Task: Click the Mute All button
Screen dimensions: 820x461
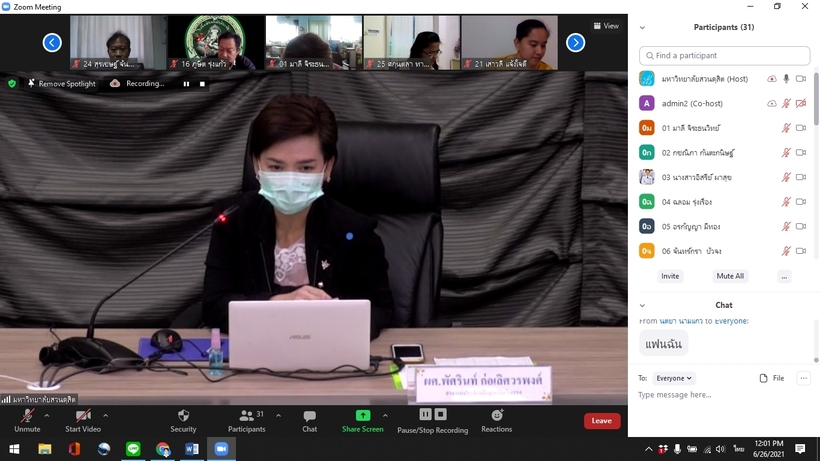Action: pos(729,276)
